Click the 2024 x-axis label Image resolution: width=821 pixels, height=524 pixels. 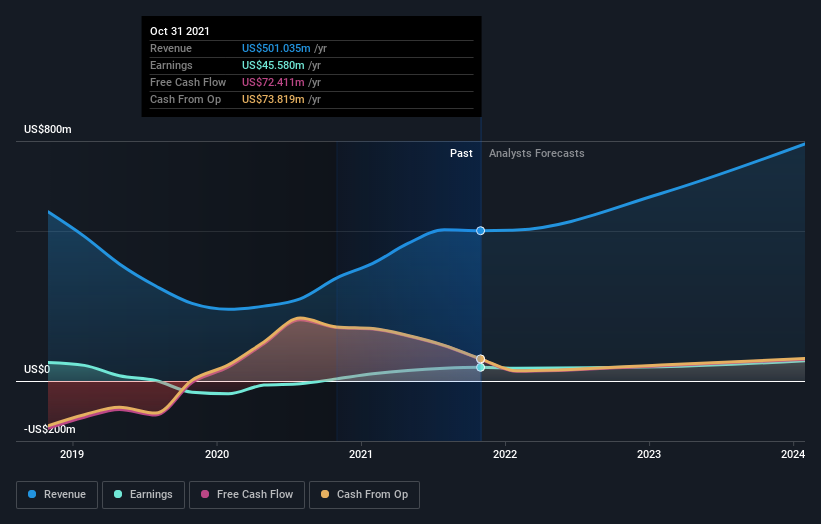(793, 454)
